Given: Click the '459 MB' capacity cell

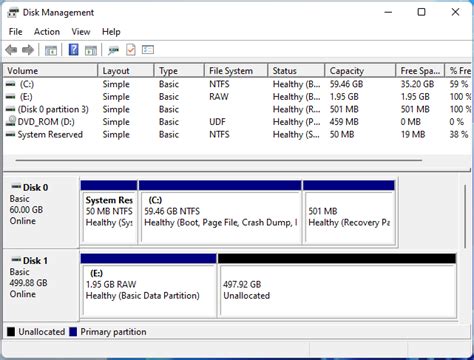Looking at the screenshot, I should tap(344, 122).
